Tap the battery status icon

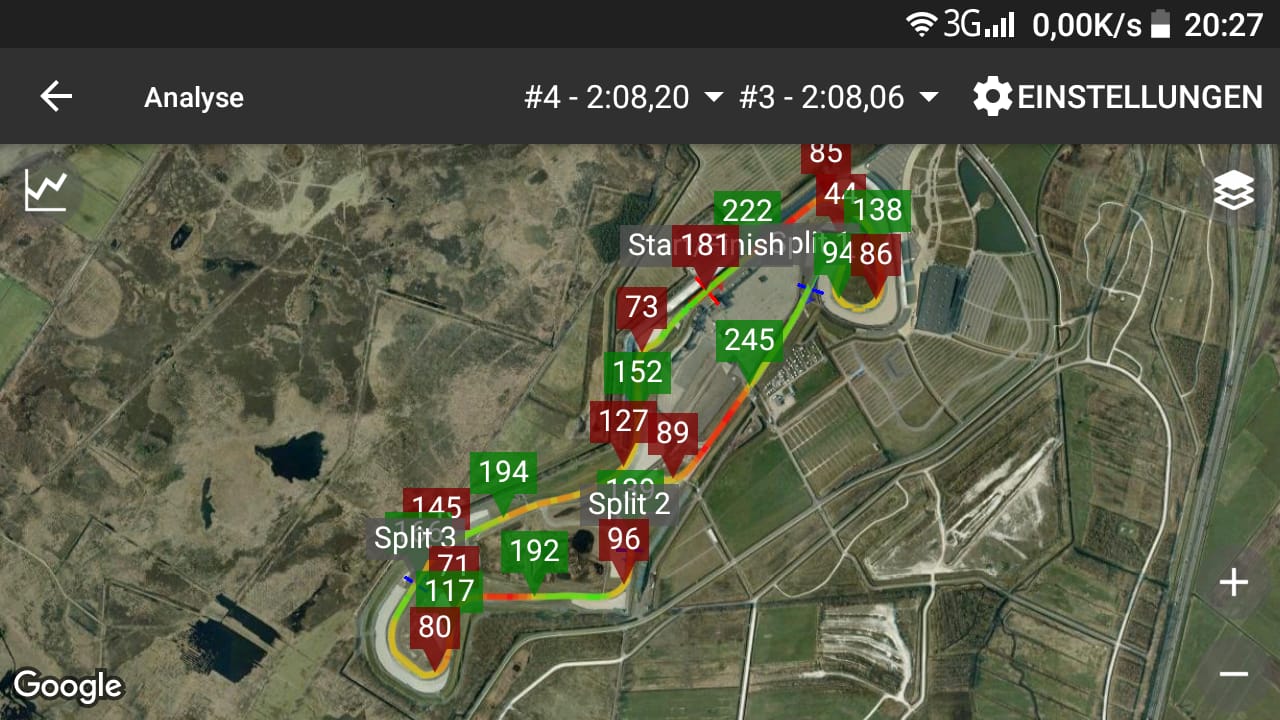click(1160, 24)
